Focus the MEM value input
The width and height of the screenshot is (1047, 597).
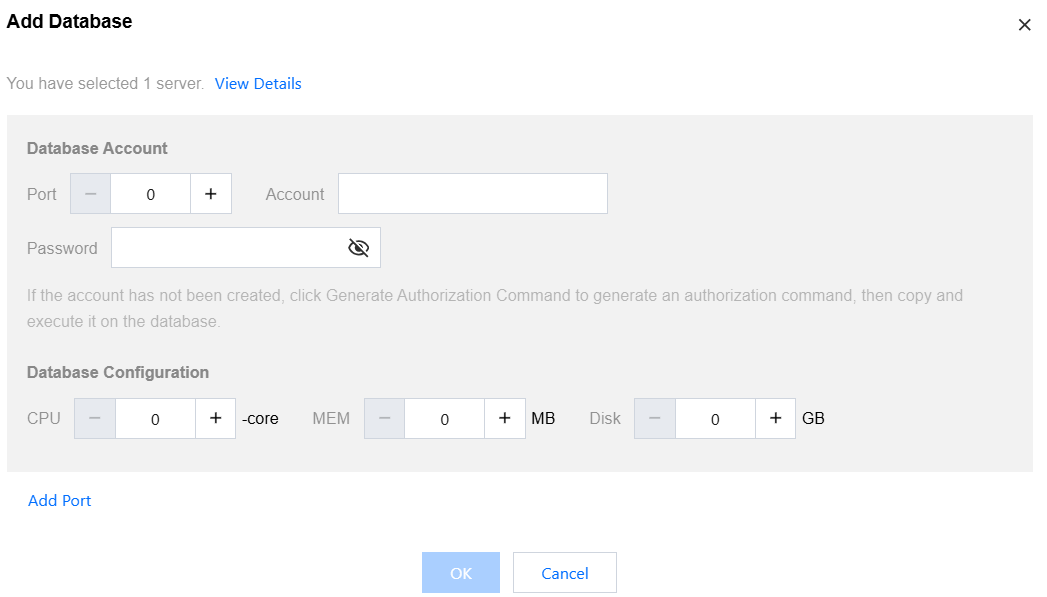444,419
